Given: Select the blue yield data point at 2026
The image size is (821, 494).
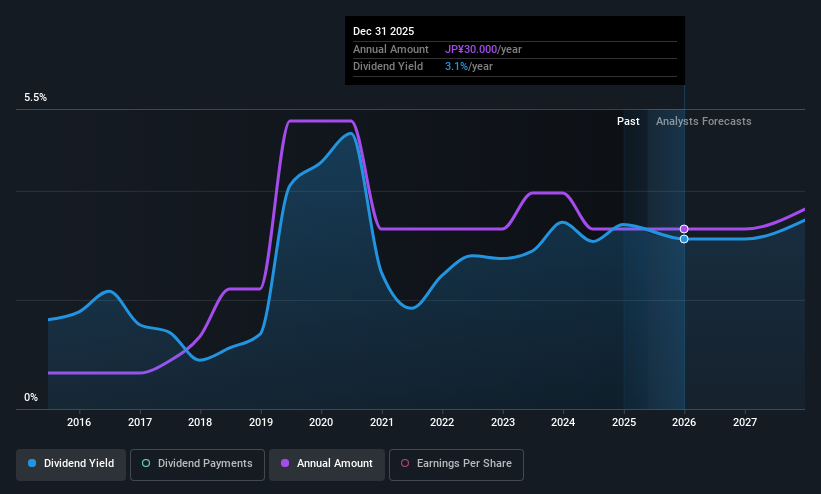Looking at the screenshot, I should point(684,239).
